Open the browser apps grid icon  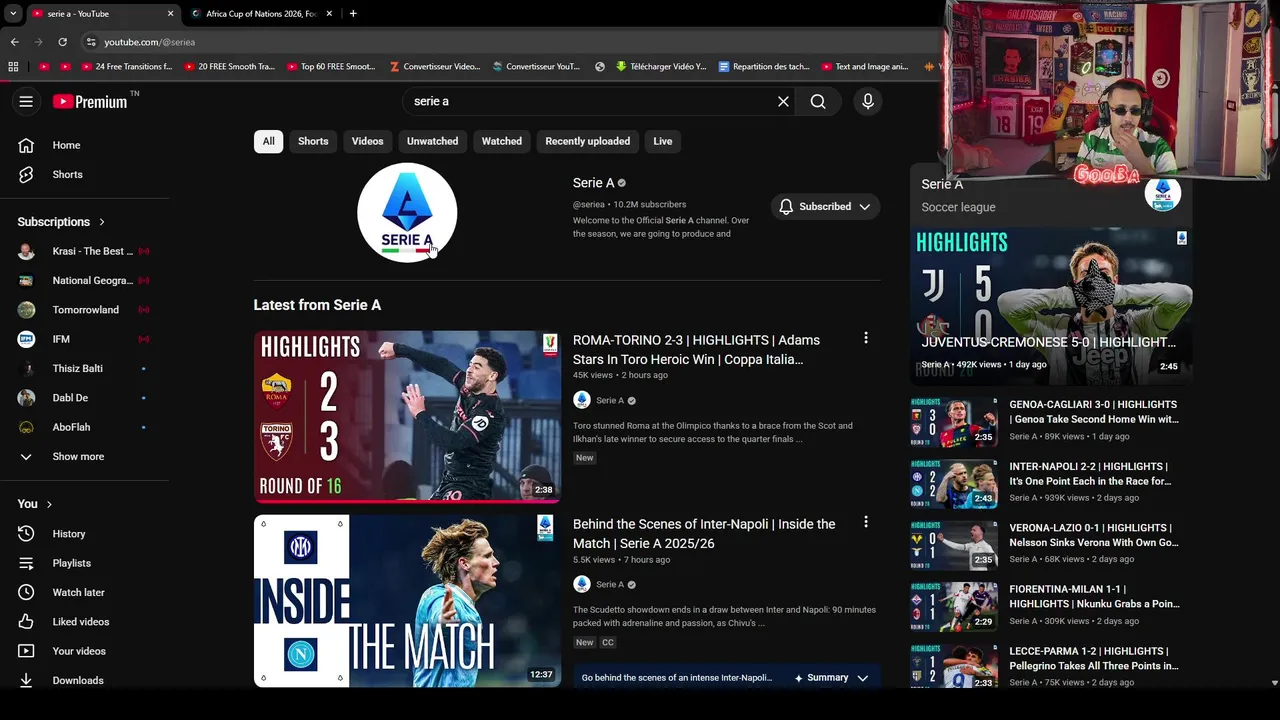(x=13, y=67)
